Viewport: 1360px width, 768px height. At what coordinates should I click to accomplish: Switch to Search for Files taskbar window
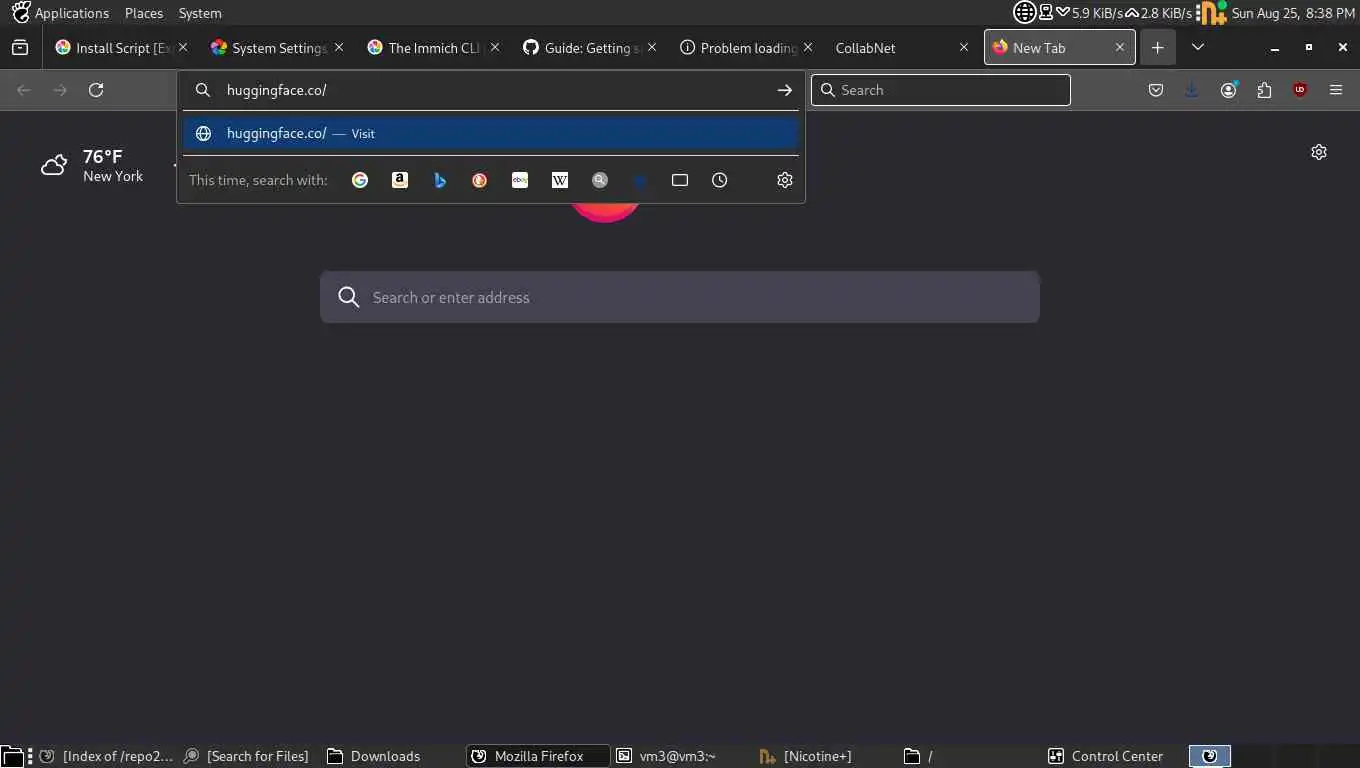click(x=246, y=756)
